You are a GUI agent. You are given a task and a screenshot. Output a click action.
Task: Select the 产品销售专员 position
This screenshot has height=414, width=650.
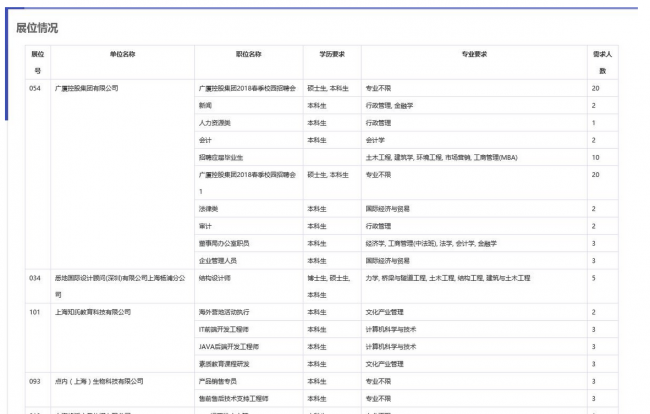pos(221,381)
